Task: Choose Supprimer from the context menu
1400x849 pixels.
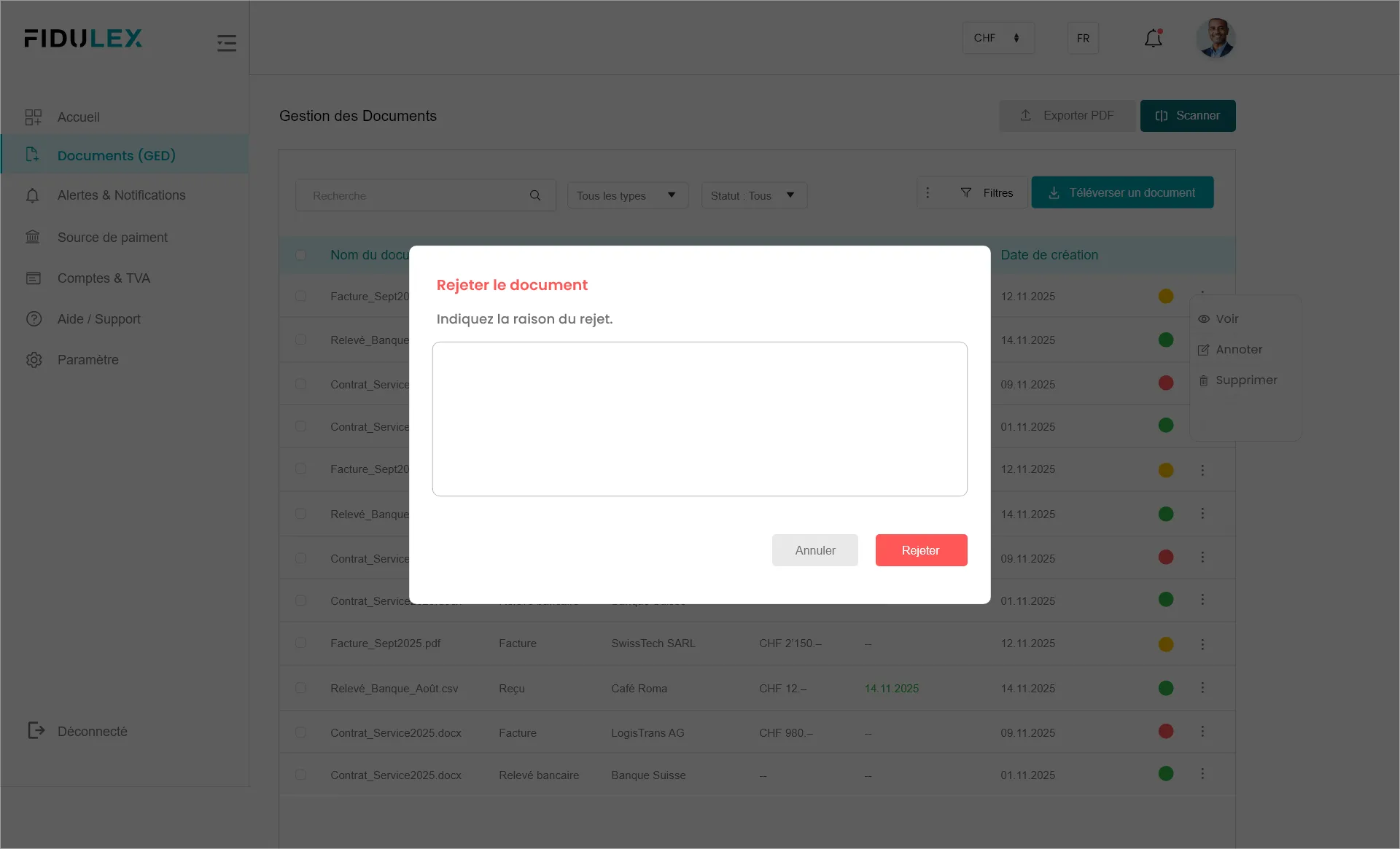Action: pyautogui.click(x=1245, y=380)
